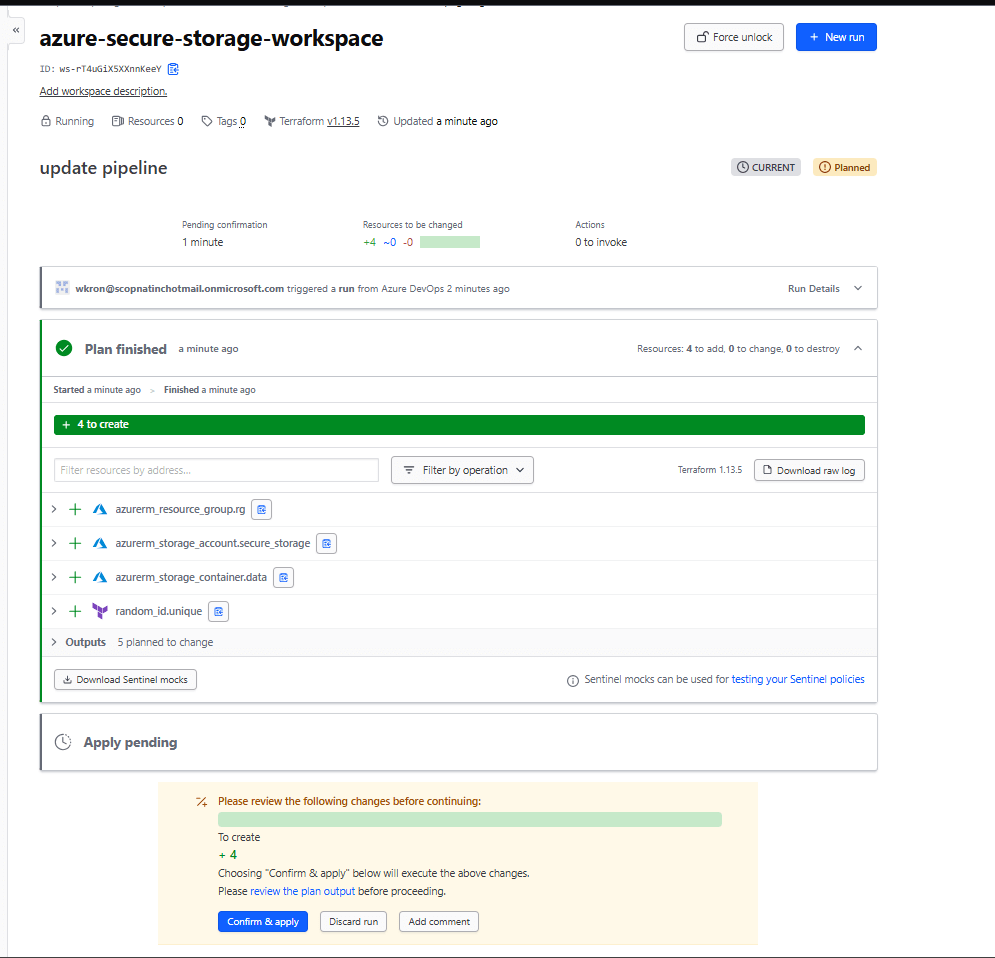995x958 pixels.
Task: Copy the workspace ID icon
Action: 173,69
